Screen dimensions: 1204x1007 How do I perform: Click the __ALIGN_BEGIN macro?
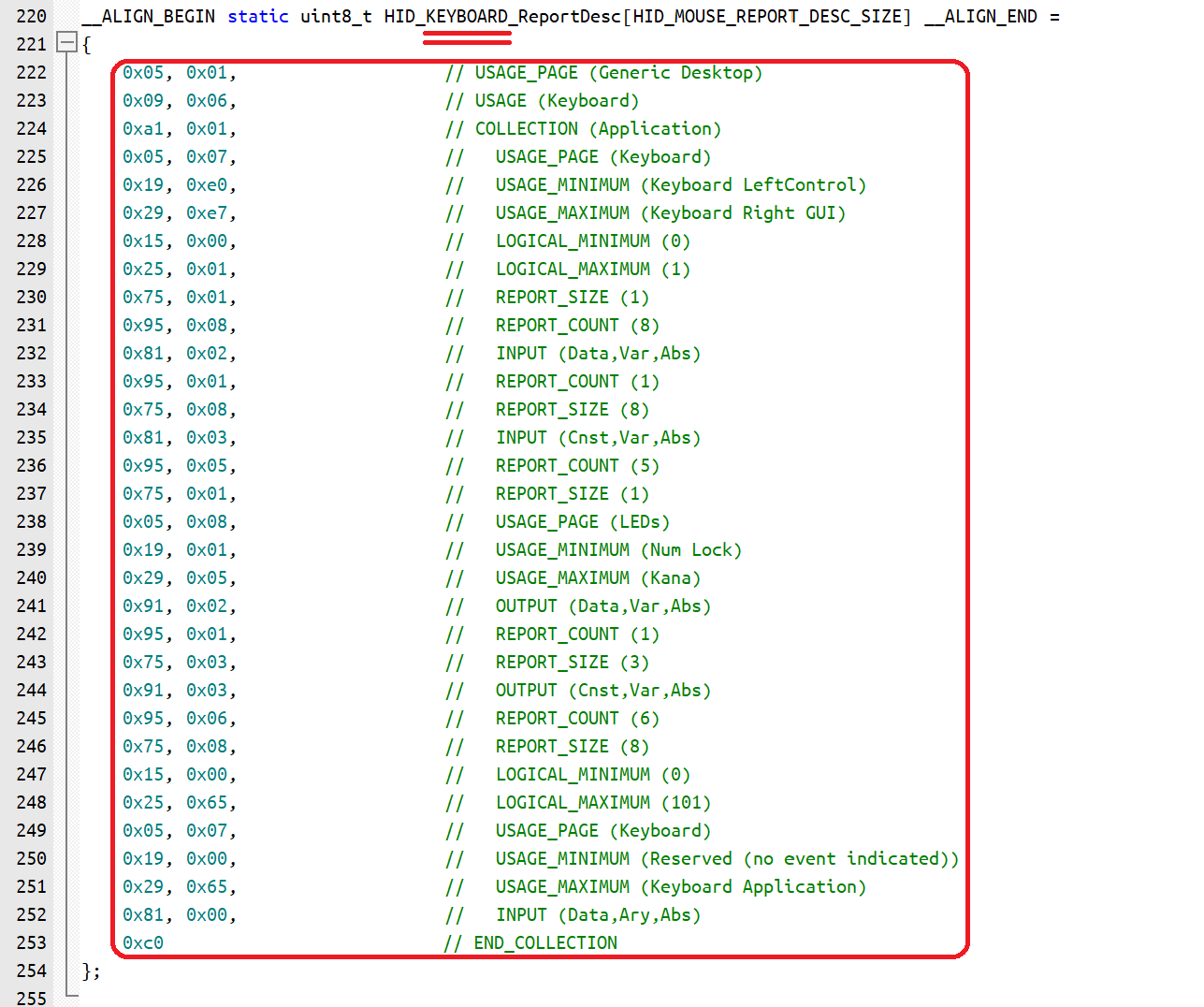(148, 16)
